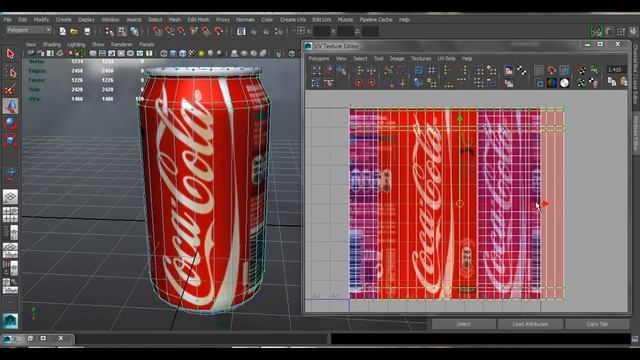Click translate X input field
The image size is (640, 360).
[322, 31]
